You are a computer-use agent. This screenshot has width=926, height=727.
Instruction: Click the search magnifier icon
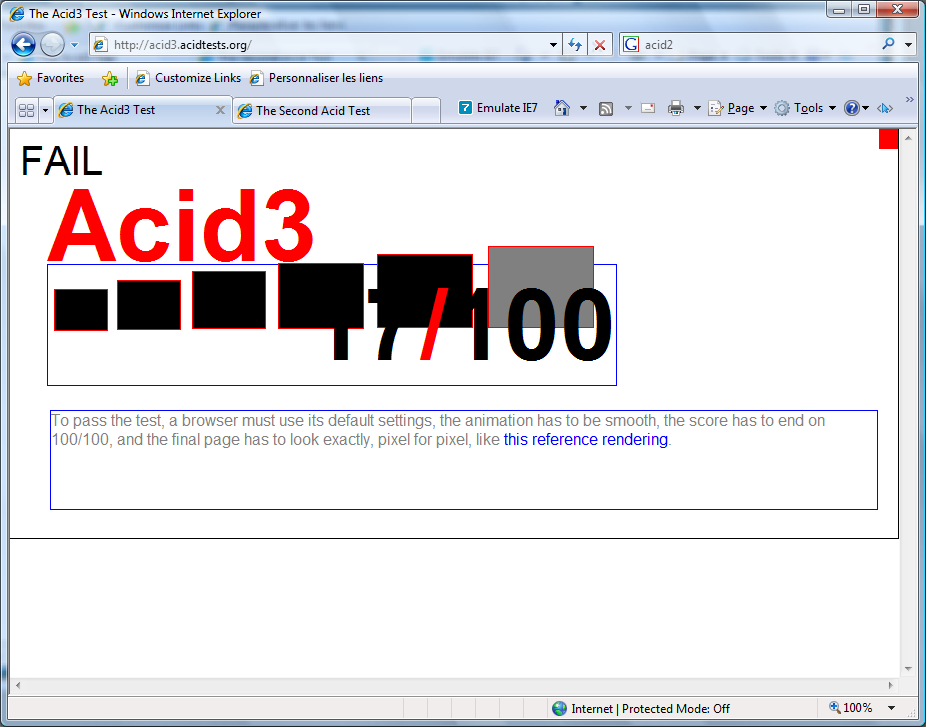[x=888, y=45]
